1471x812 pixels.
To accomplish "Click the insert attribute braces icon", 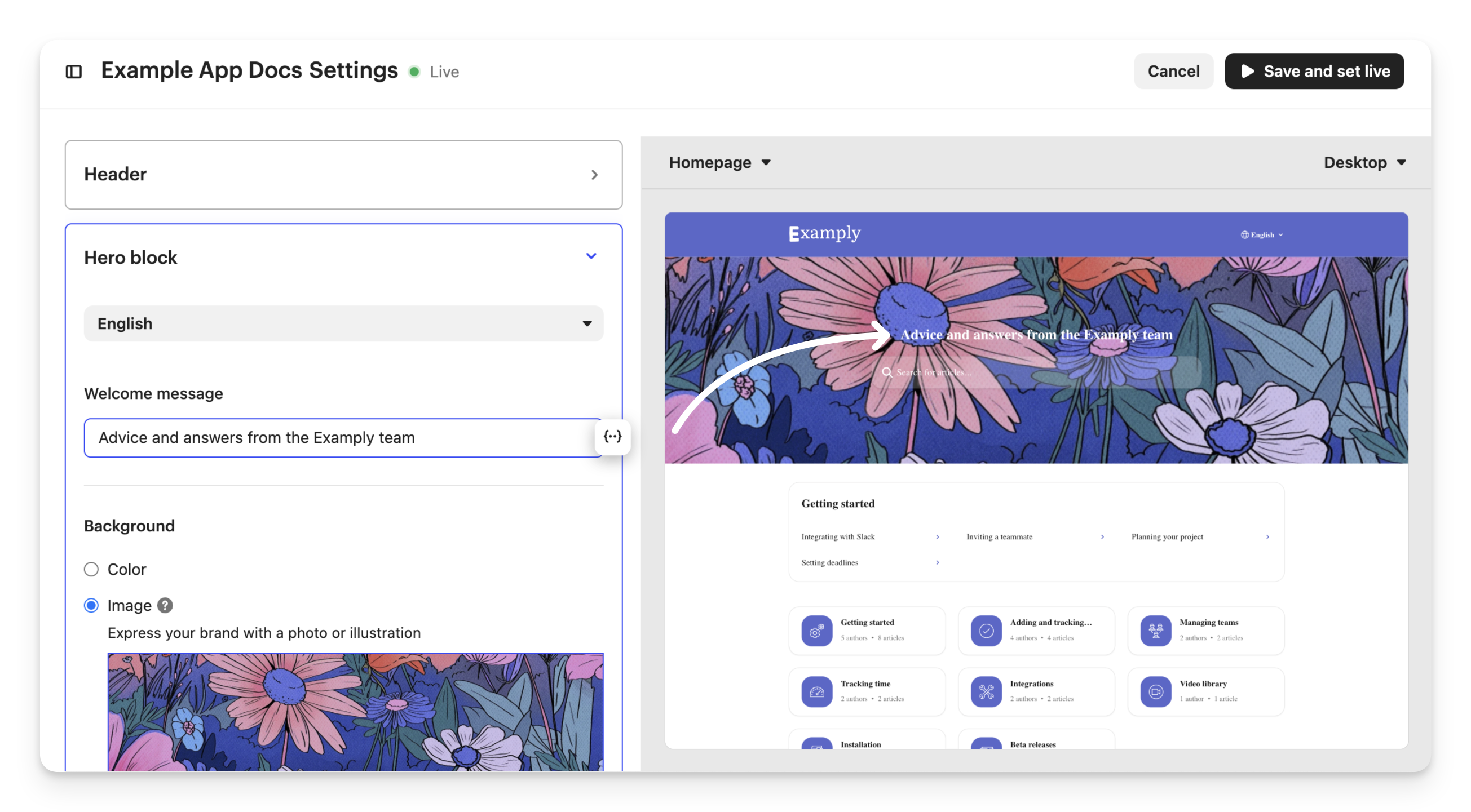I will (x=612, y=437).
